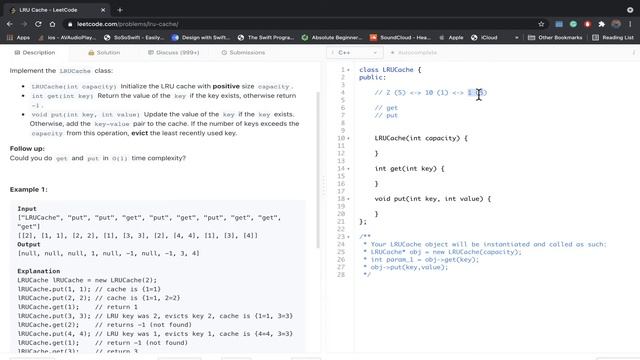This screenshot has width=640, height=360.
Task: Open the C++ language dropdown
Action: tap(354, 53)
